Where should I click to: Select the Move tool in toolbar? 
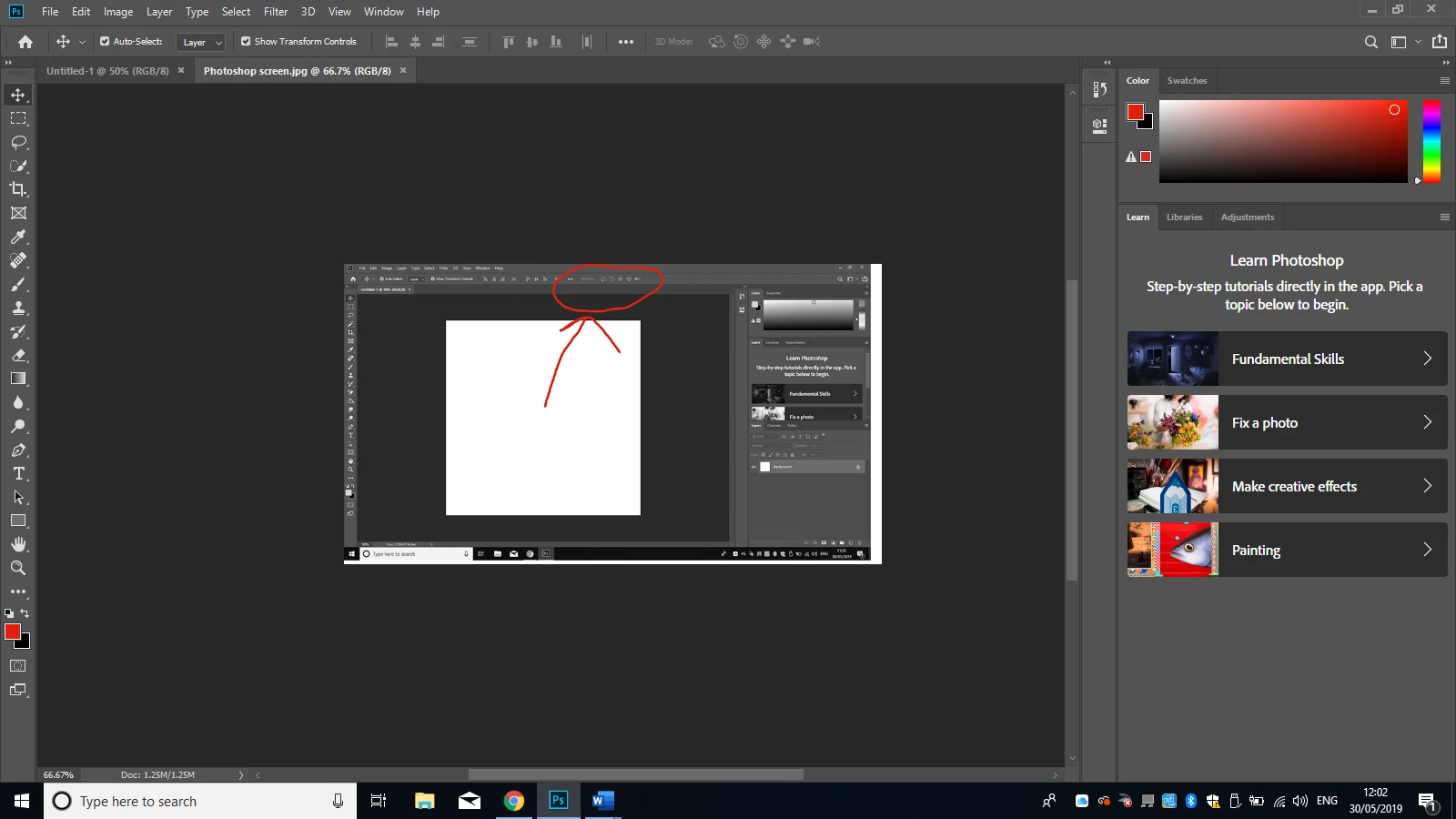point(18,95)
